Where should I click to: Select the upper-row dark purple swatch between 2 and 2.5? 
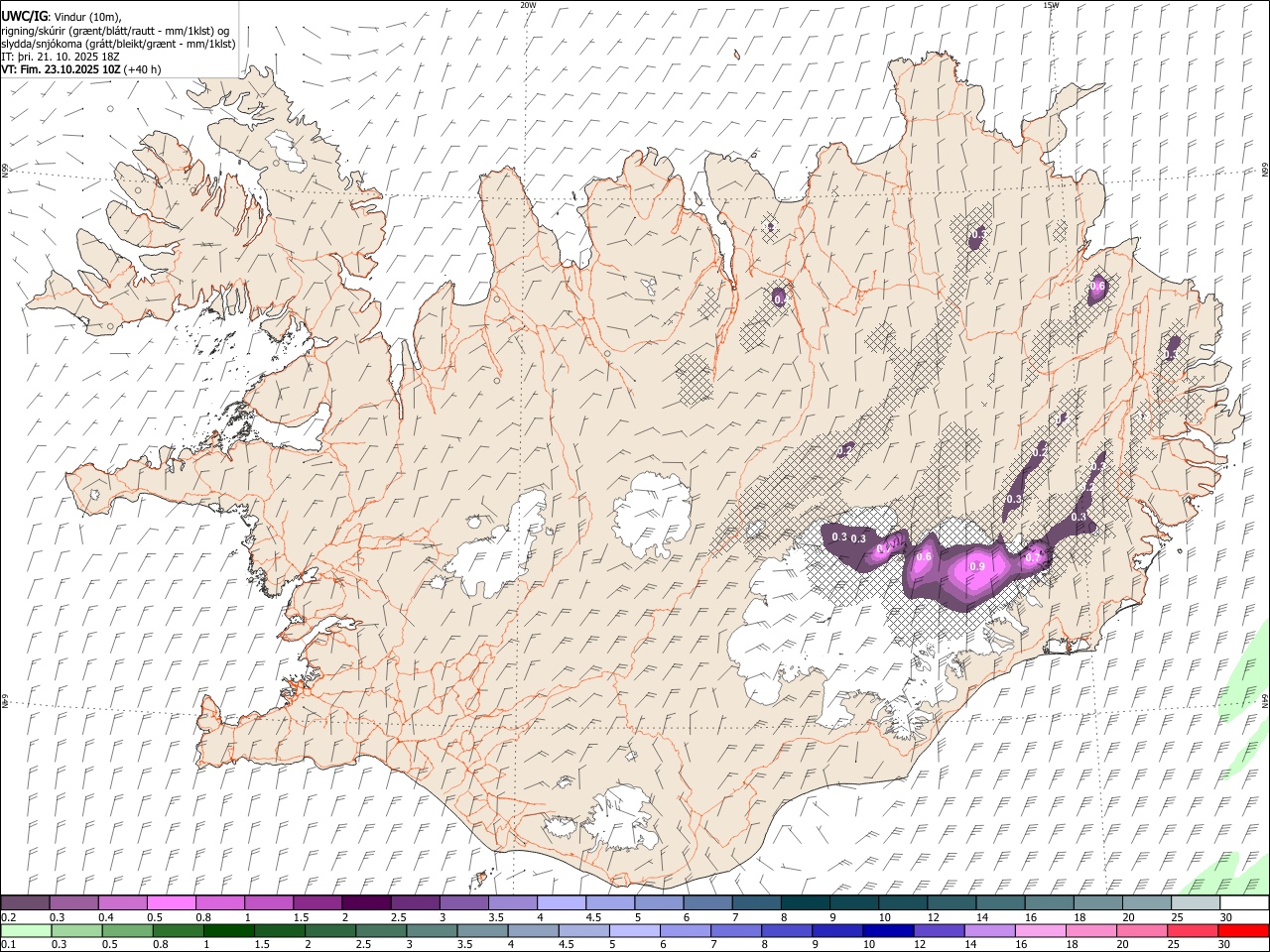click(x=365, y=903)
